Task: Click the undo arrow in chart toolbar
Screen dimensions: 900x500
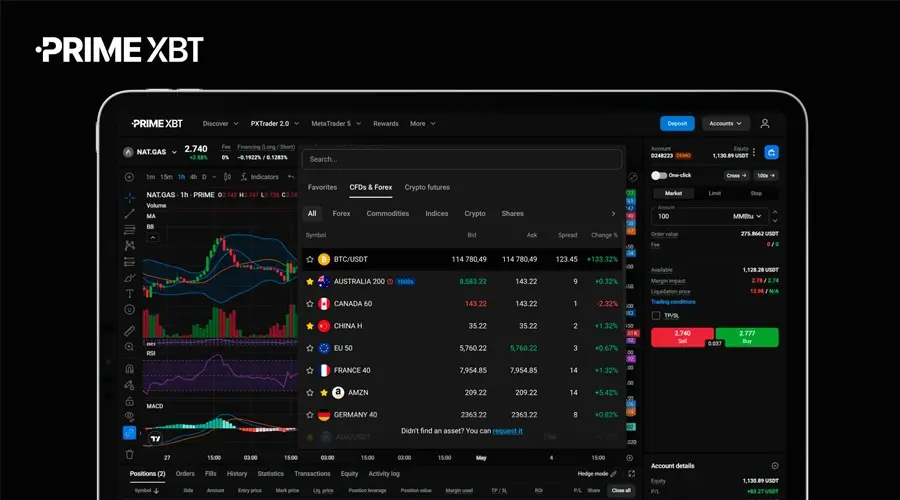Action: click(291, 177)
